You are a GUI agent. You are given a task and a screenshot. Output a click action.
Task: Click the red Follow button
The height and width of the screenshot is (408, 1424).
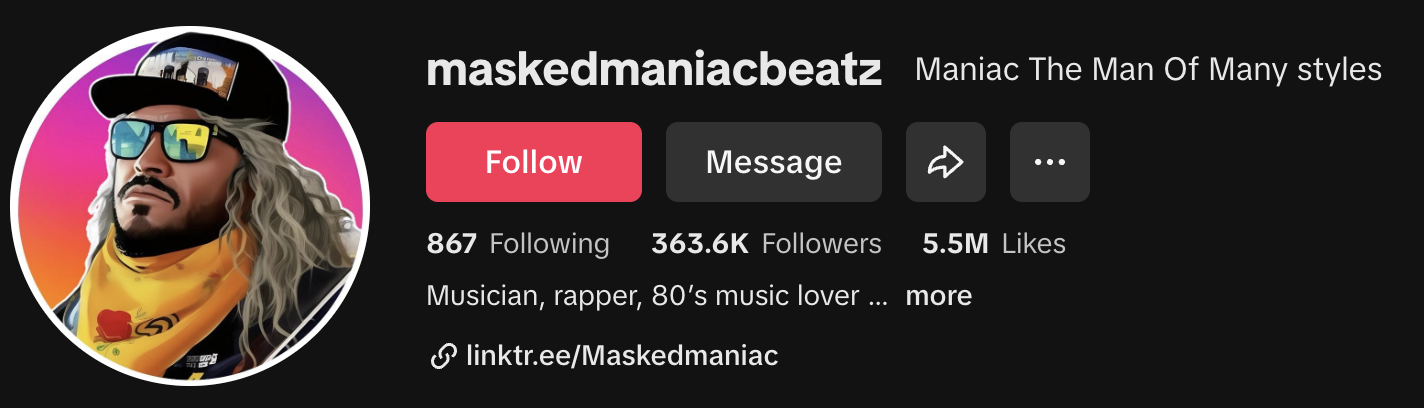tap(534, 162)
